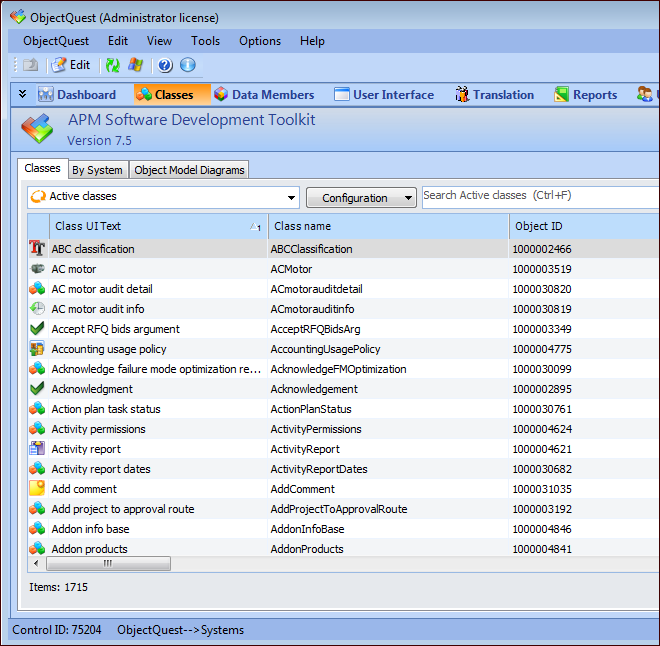Open the Tools menu
This screenshot has height=646, width=660.
205,41
